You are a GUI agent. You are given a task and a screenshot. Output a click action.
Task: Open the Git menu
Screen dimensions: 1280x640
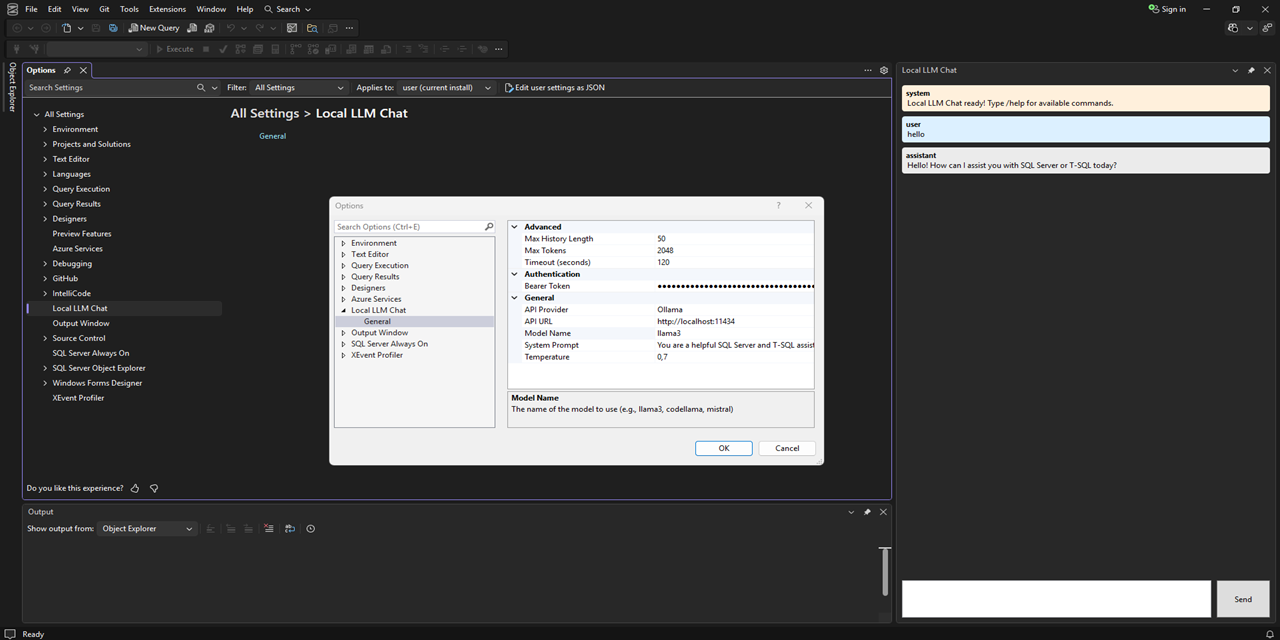pyautogui.click(x=104, y=9)
